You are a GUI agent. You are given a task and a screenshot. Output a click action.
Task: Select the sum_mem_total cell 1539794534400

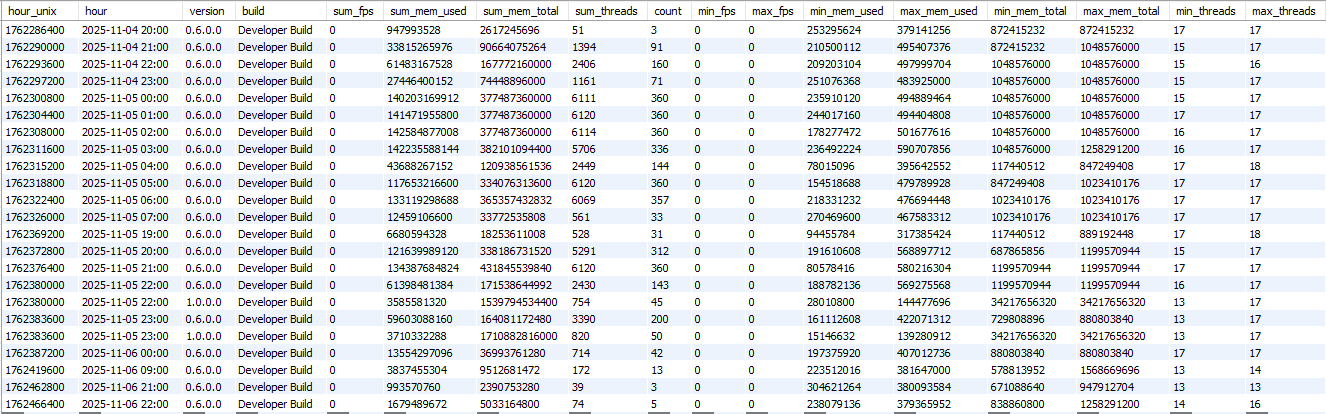[524, 302]
